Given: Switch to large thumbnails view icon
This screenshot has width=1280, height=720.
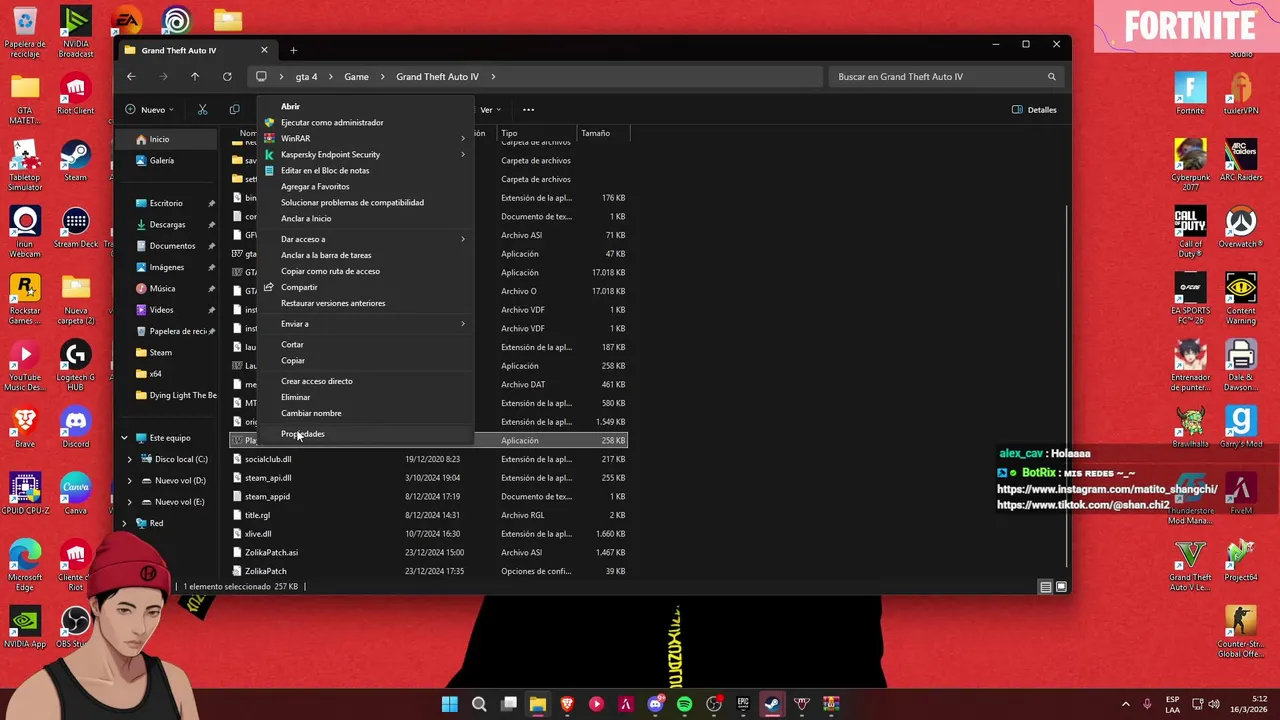Looking at the screenshot, I should pos(1061,587).
